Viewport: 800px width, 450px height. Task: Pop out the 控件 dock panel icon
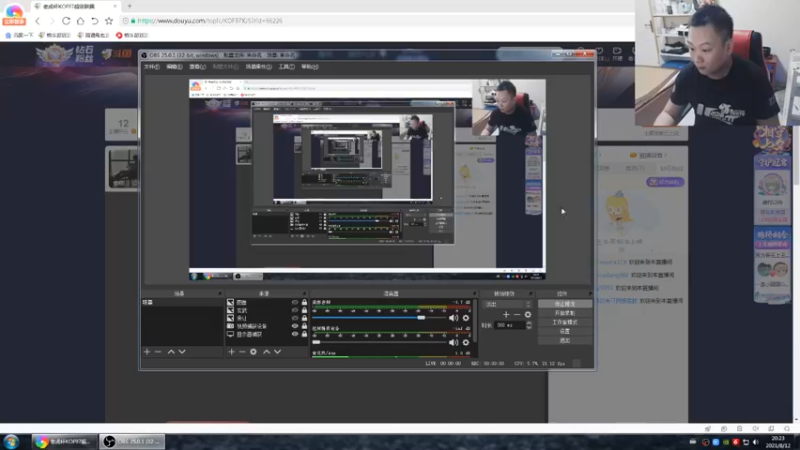click(x=590, y=294)
